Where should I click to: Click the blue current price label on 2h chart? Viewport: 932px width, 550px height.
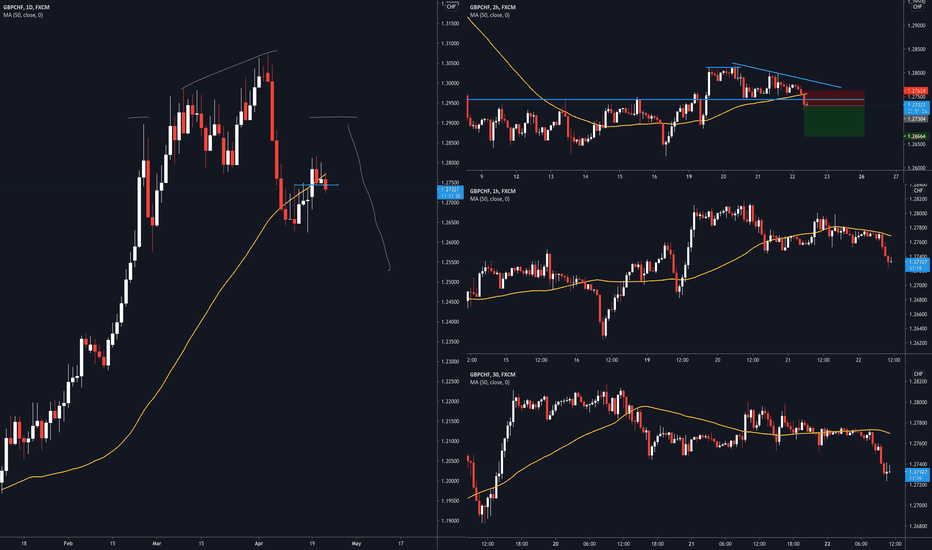click(917, 108)
